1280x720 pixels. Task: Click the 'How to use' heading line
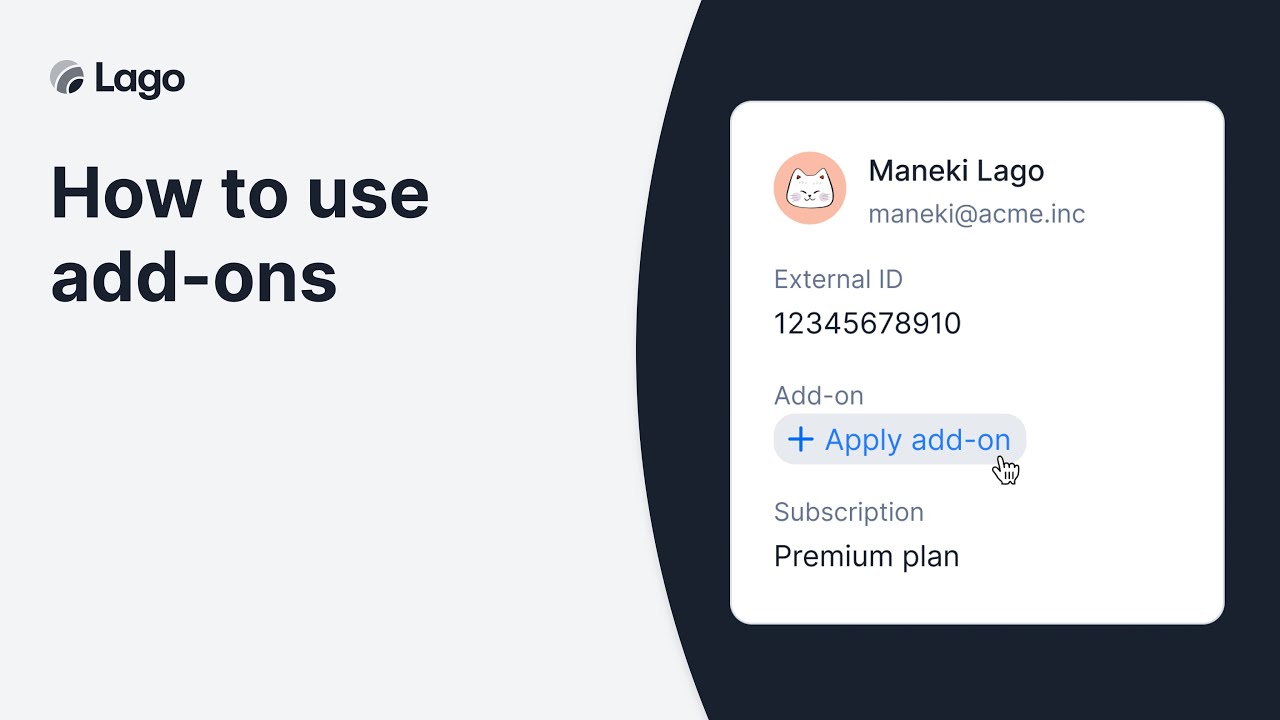[x=240, y=194]
